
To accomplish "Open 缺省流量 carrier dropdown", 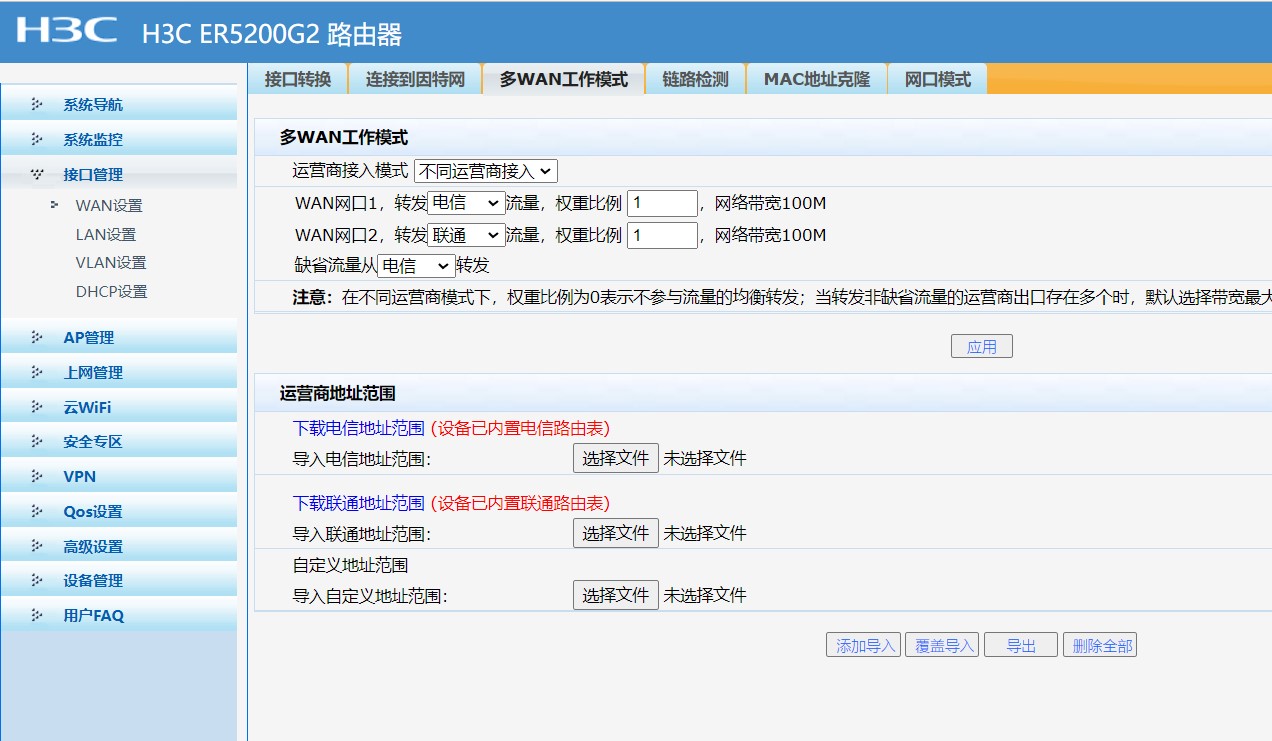I will coord(416,266).
